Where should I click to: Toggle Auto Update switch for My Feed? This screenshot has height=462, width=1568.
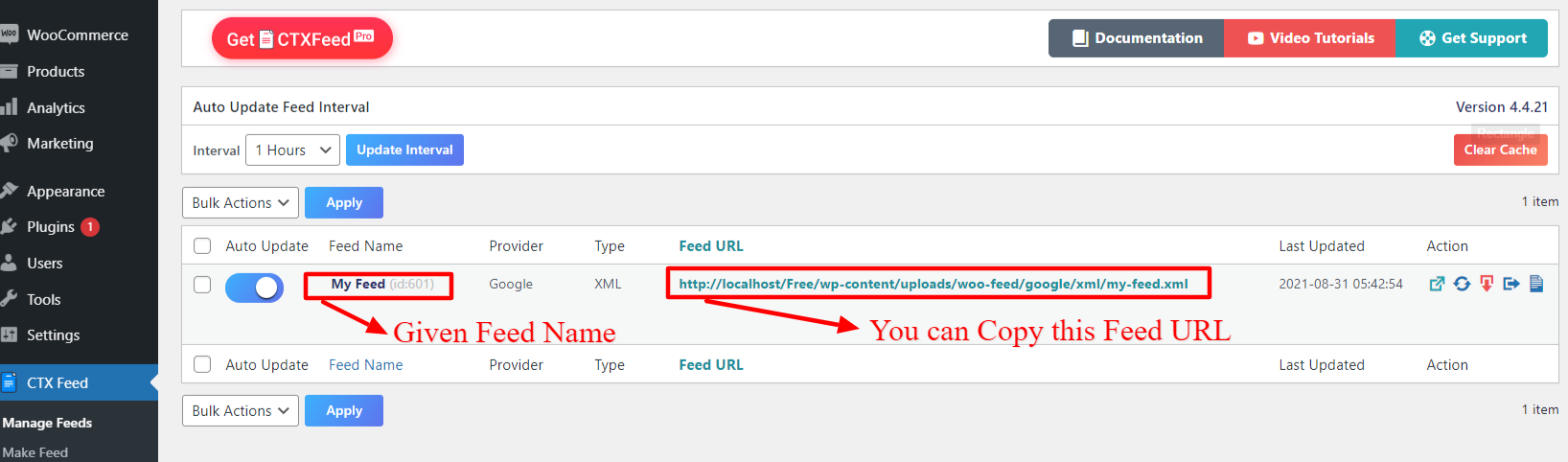click(254, 288)
